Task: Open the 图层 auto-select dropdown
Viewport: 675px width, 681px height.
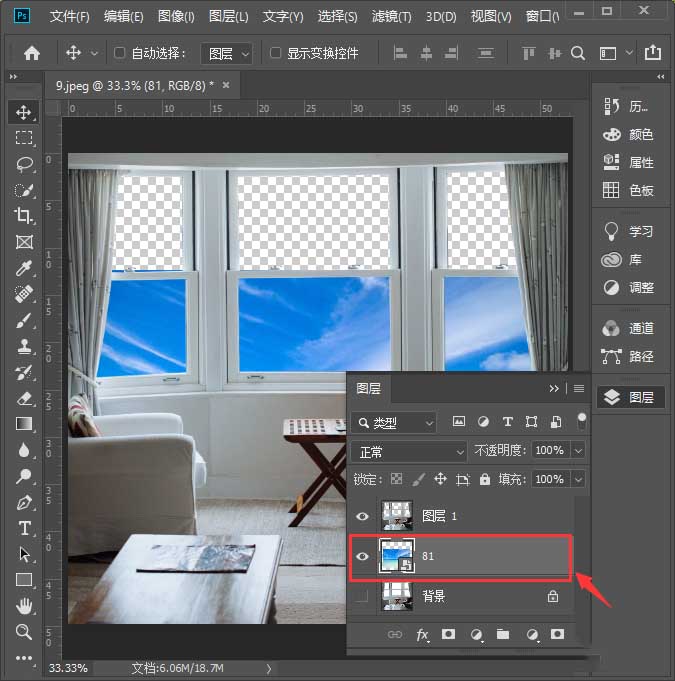Action: [x=226, y=54]
